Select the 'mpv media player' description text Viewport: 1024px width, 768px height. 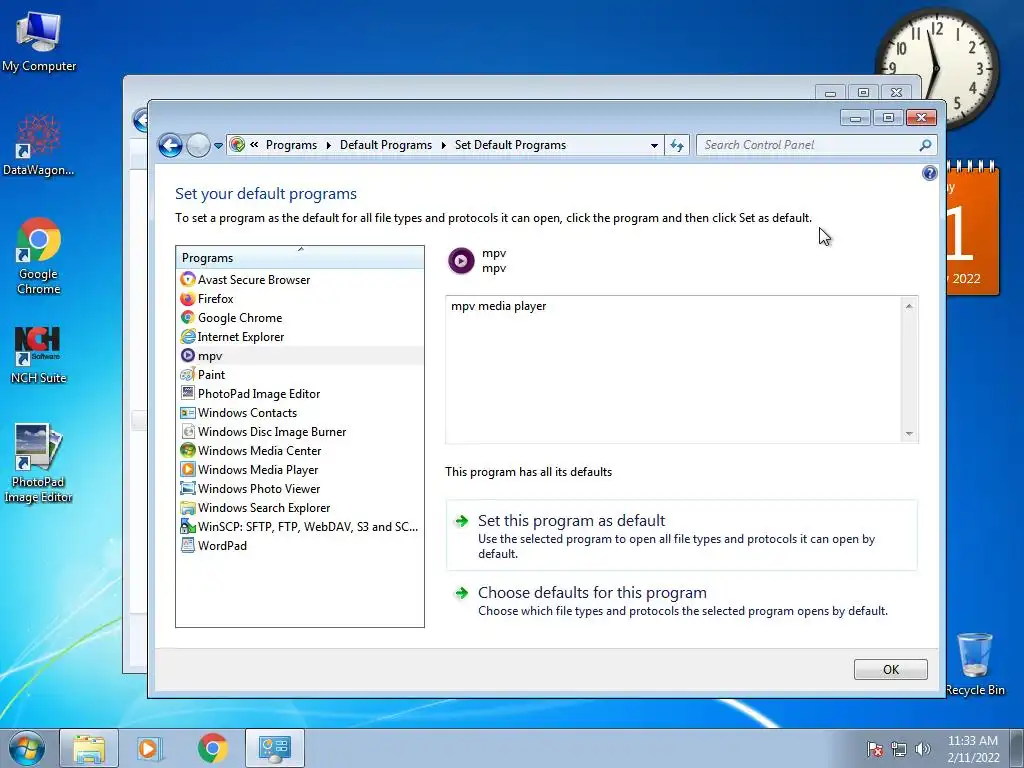point(498,306)
